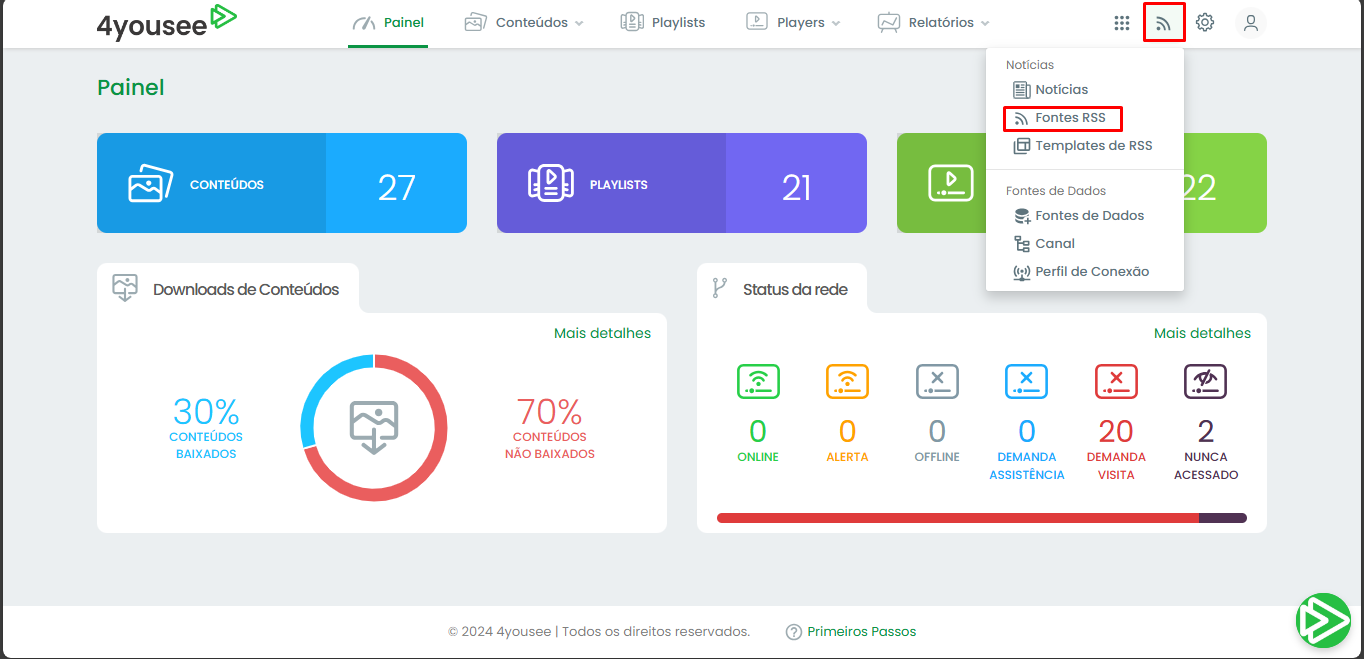Open the apps grid icon
This screenshot has width=1364, height=659.
pos(1122,23)
